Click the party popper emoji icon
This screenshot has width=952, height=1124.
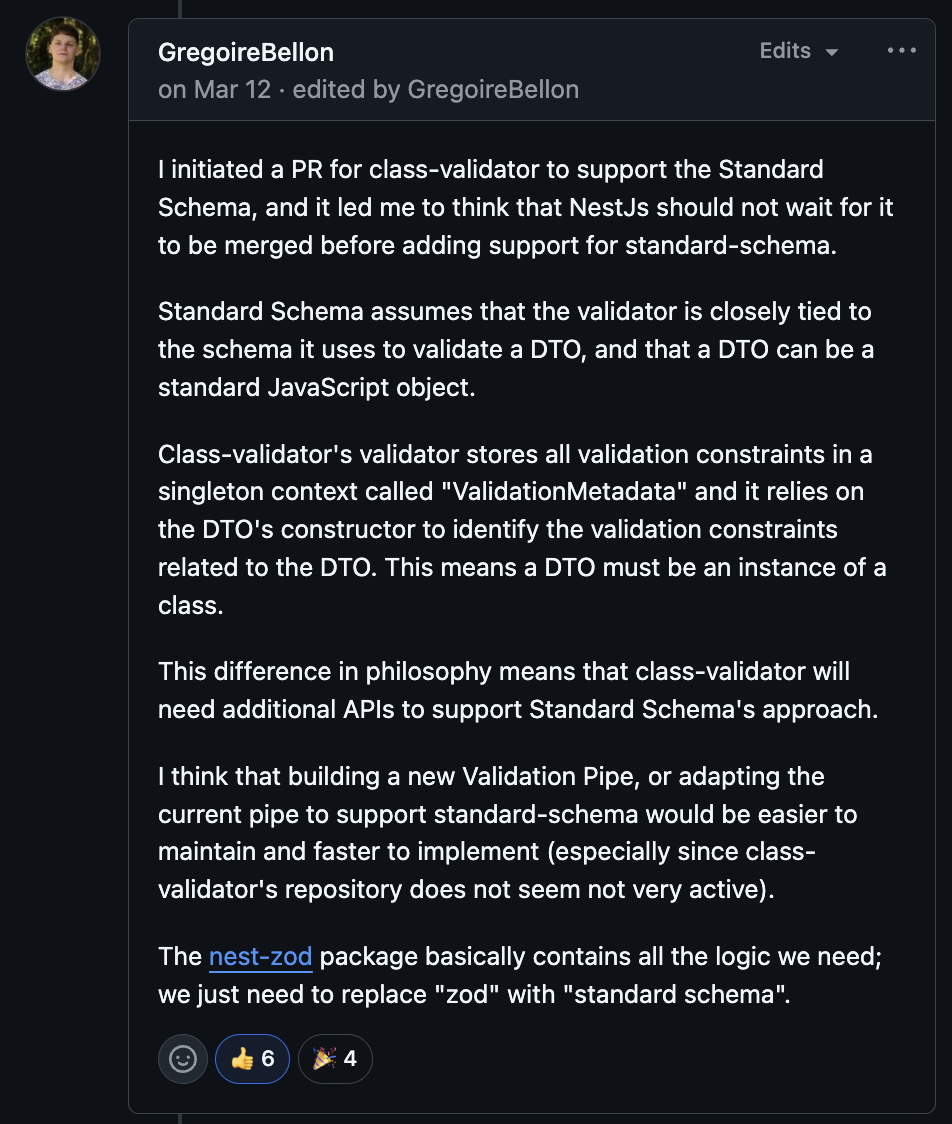click(x=324, y=1059)
